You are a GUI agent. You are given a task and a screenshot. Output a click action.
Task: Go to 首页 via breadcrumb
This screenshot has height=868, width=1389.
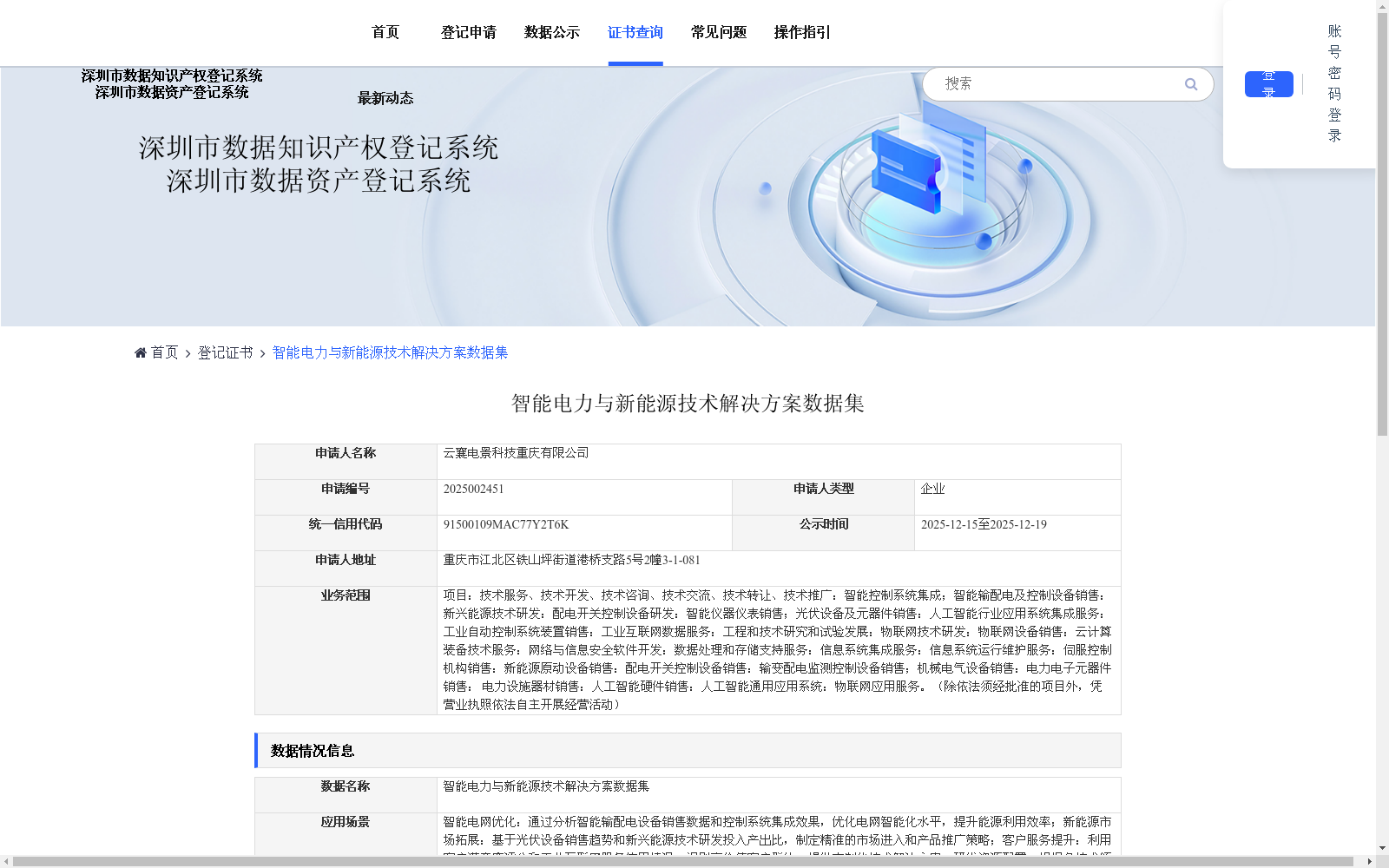tap(164, 352)
